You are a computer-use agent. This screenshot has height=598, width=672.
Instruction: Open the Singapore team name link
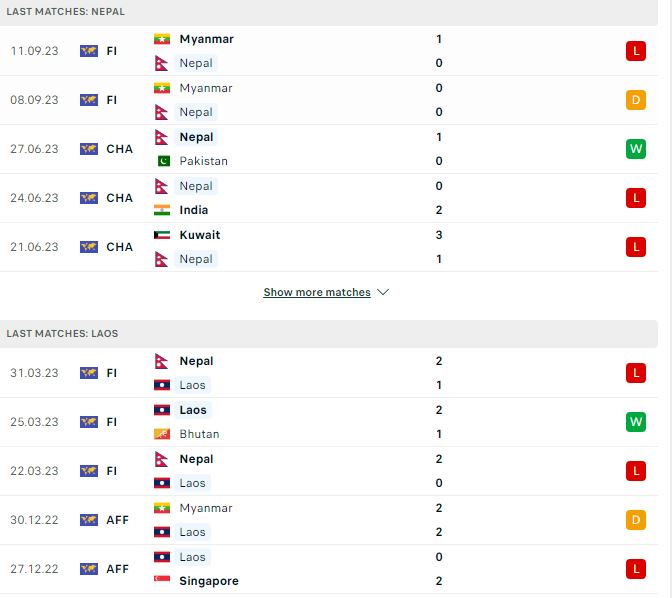pos(209,581)
